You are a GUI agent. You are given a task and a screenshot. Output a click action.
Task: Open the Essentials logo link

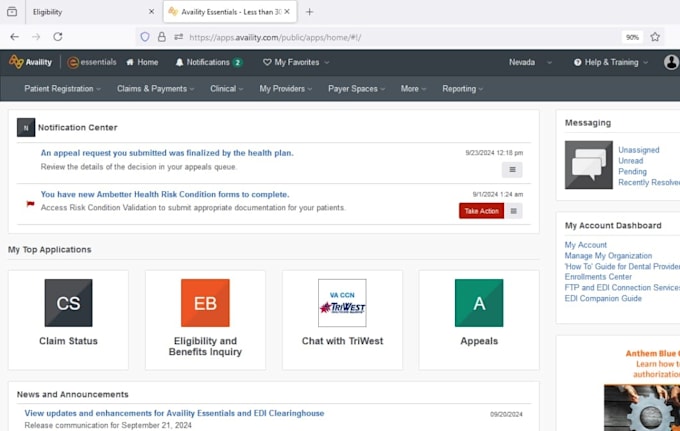(92, 62)
